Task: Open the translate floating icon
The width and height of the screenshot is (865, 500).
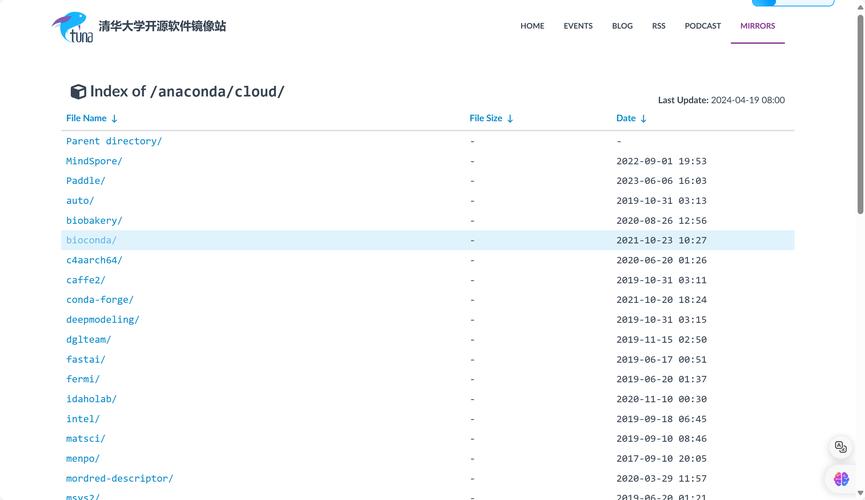Action: [841, 447]
